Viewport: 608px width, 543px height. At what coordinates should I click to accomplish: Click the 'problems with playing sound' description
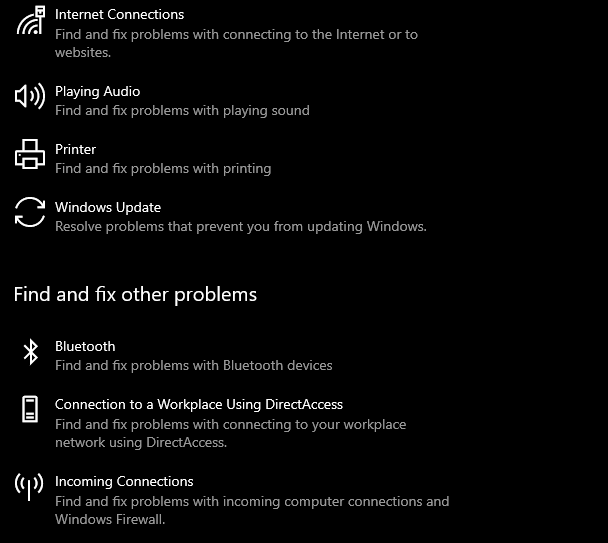point(182,111)
